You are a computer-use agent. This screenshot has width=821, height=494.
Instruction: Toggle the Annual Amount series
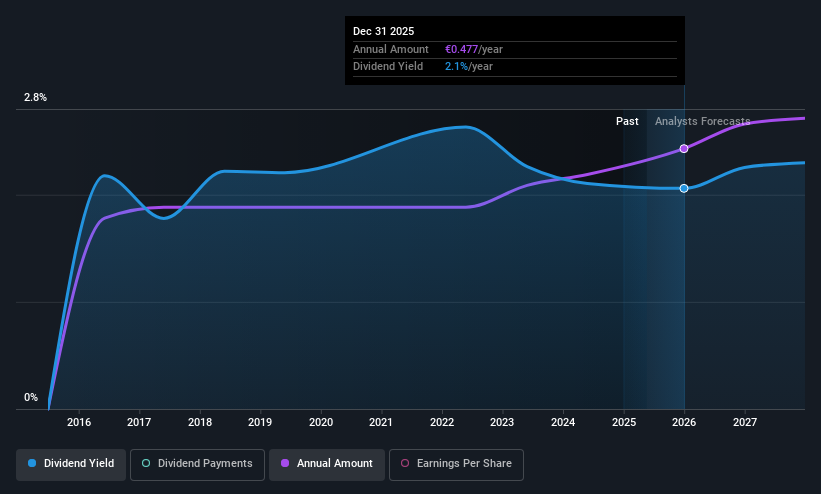pyautogui.click(x=327, y=465)
